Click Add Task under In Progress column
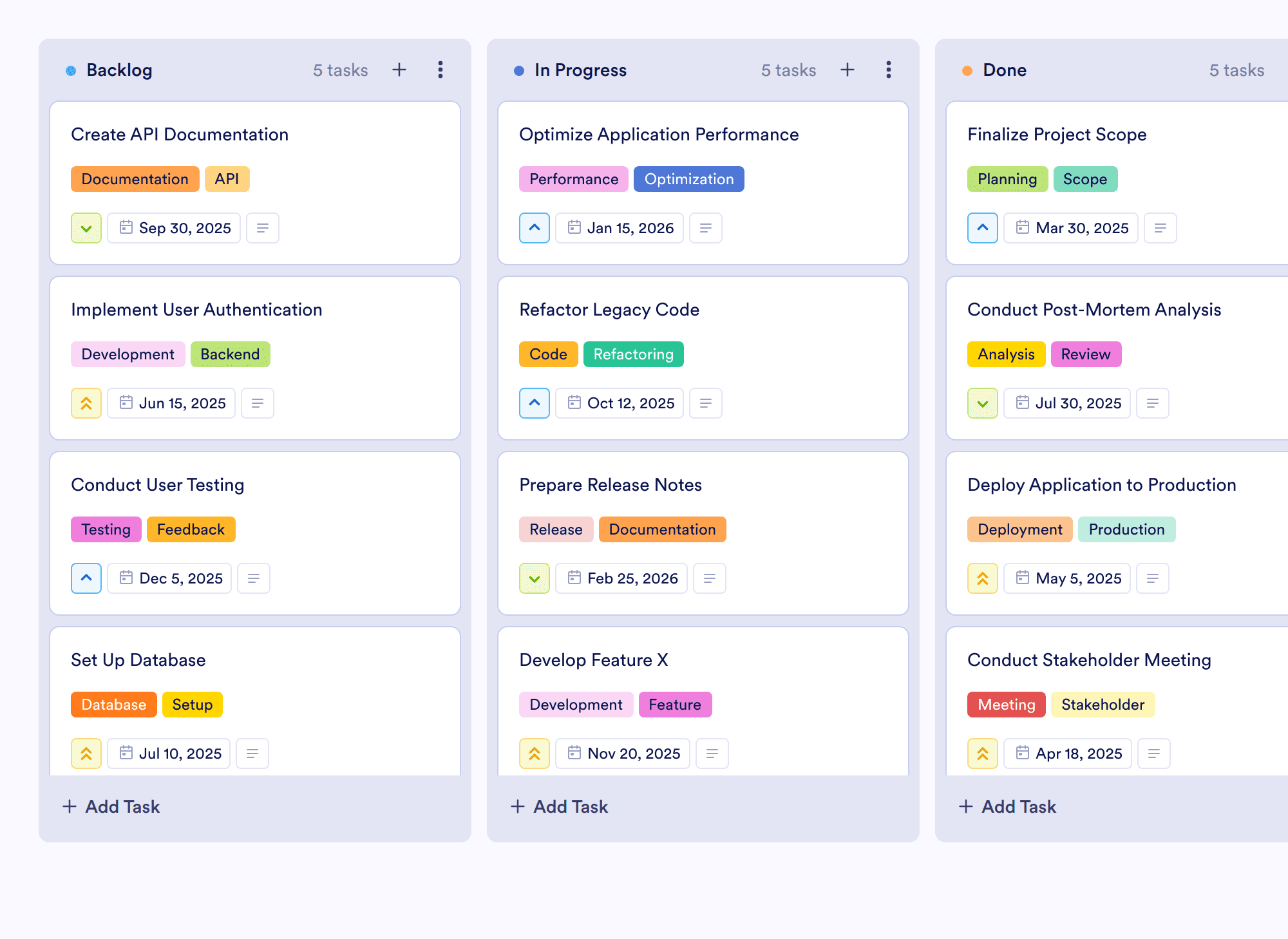The image size is (1288, 939). click(559, 806)
